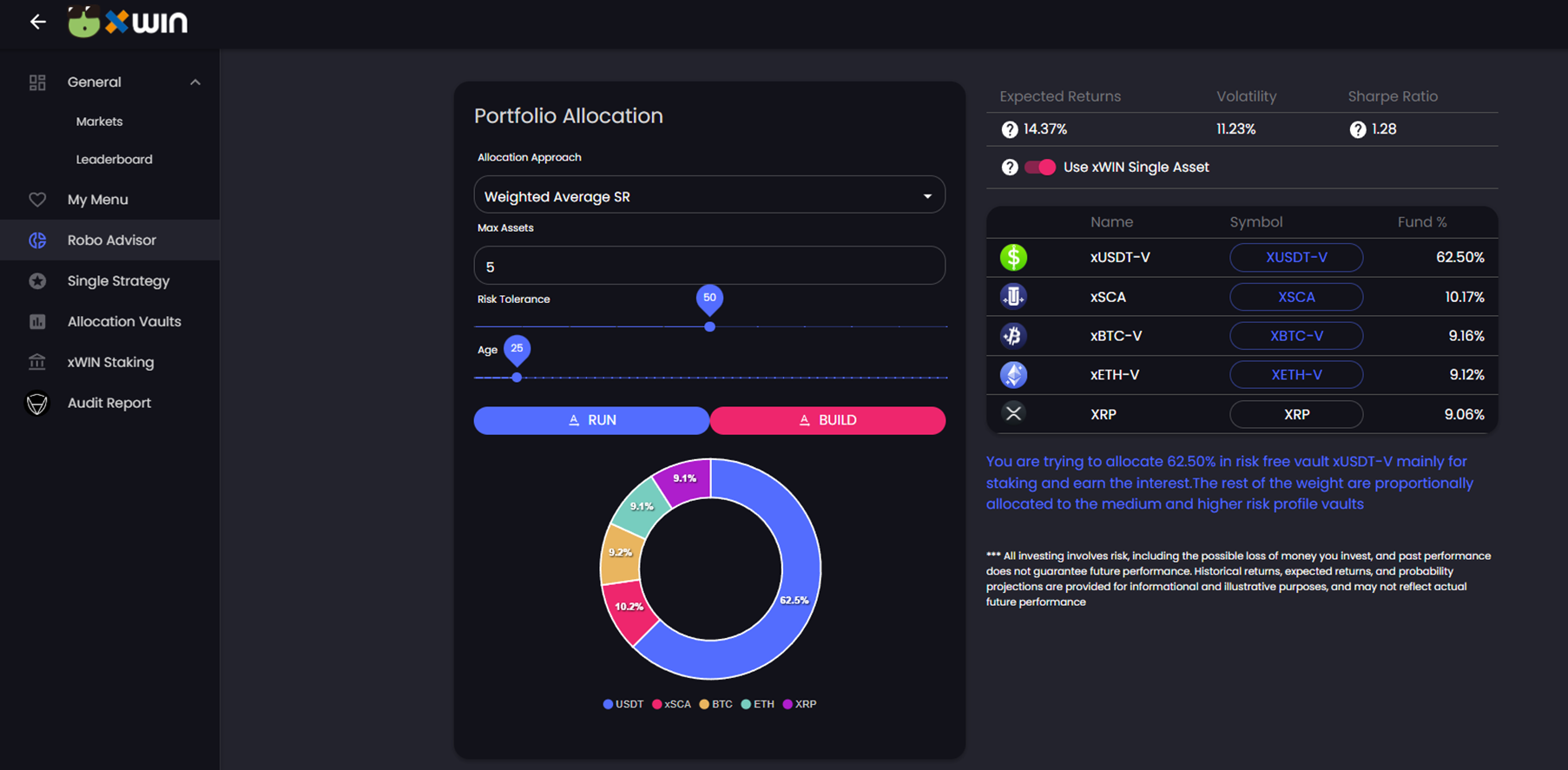Screen dimensions: 1568x770
Task: Click the xETH-V ethereum icon
Action: point(1013,375)
